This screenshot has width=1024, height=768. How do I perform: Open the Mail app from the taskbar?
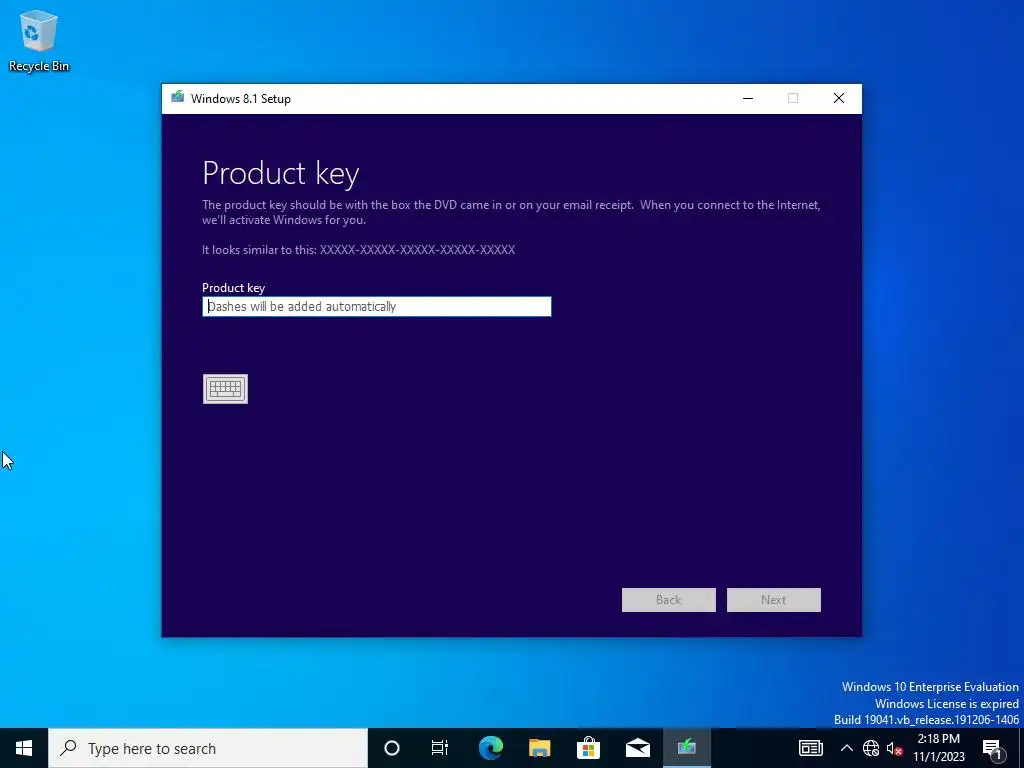tap(637, 748)
